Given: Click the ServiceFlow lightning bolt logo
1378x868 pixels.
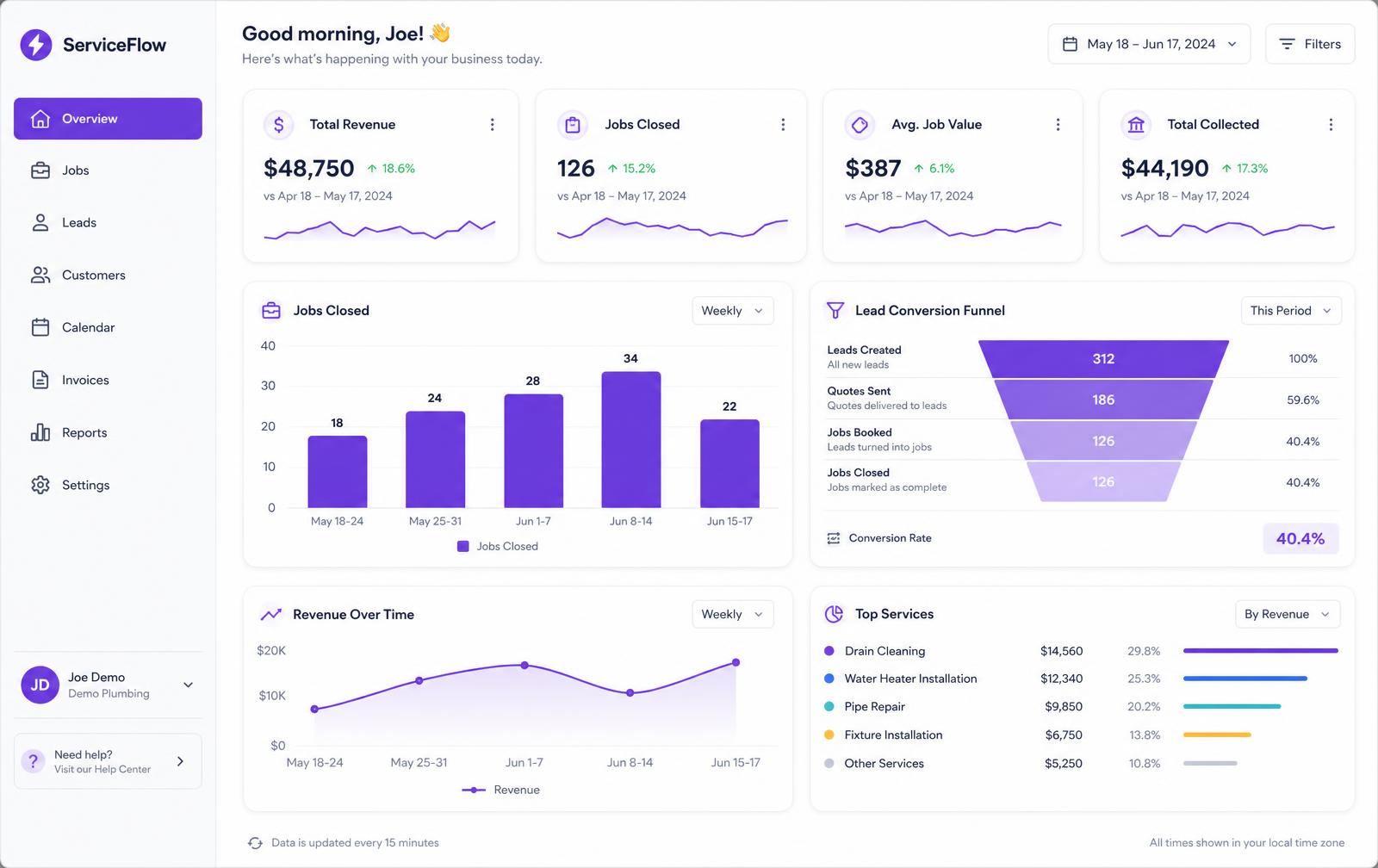Looking at the screenshot, I should click(x=36, y=45).
